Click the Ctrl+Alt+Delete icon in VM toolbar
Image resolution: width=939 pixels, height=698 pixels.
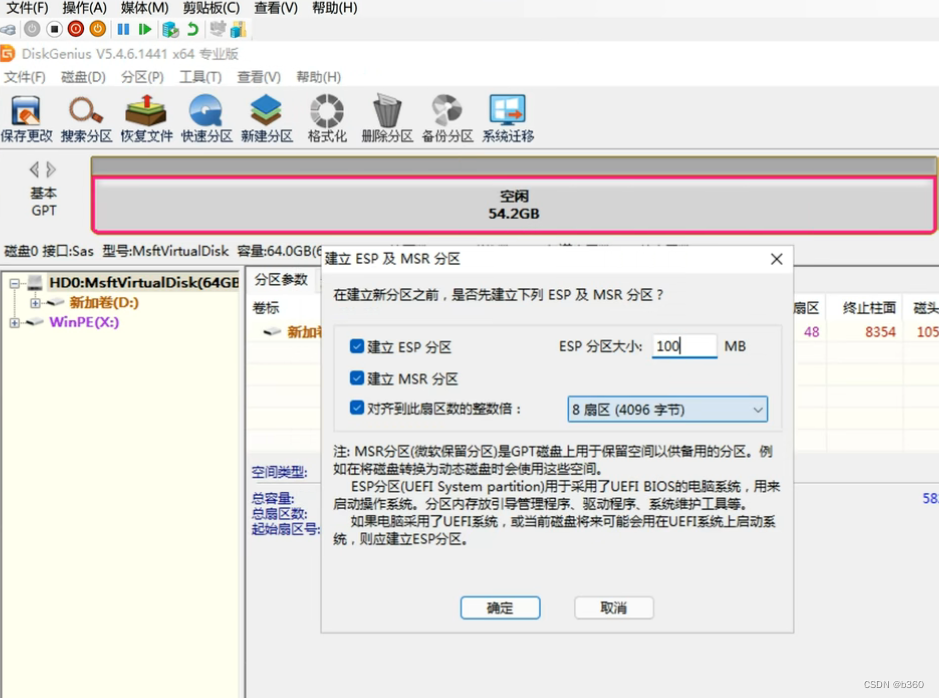click(8, 29)
